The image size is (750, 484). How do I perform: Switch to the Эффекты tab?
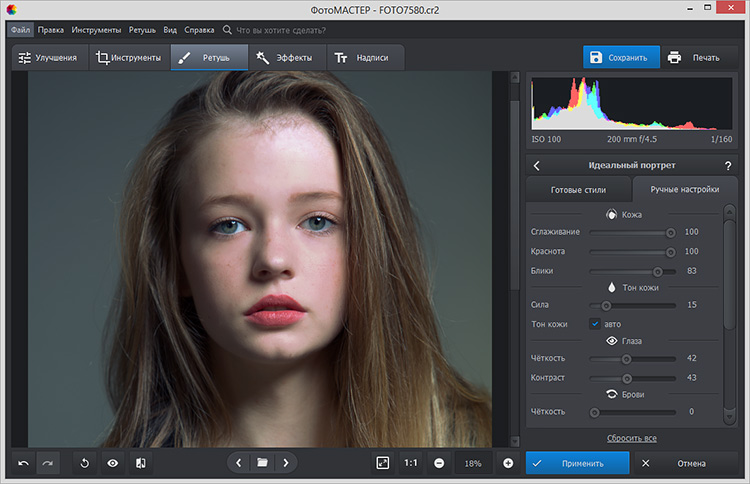285,57
